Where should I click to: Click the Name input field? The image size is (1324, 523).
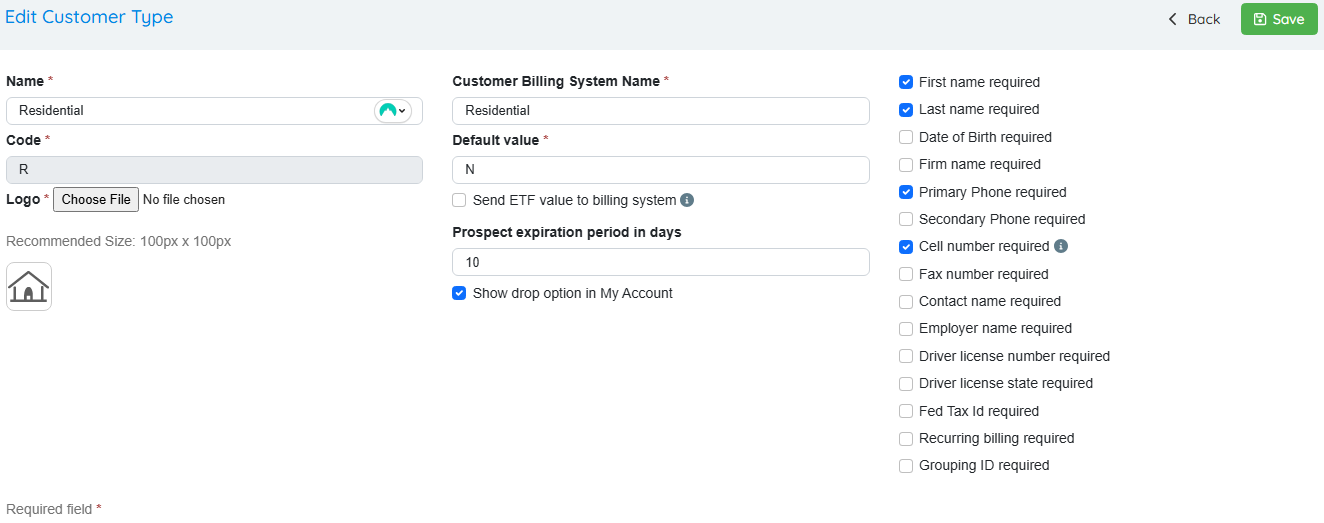coord(190,111)
